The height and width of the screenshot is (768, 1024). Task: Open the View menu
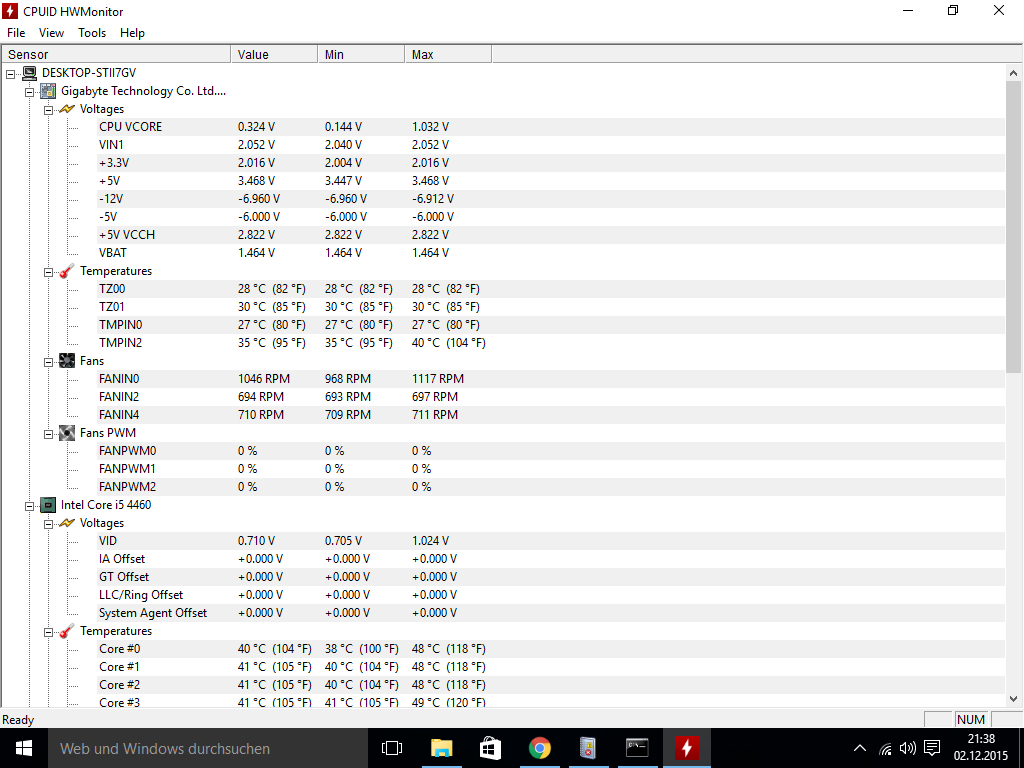coord(51,33)
